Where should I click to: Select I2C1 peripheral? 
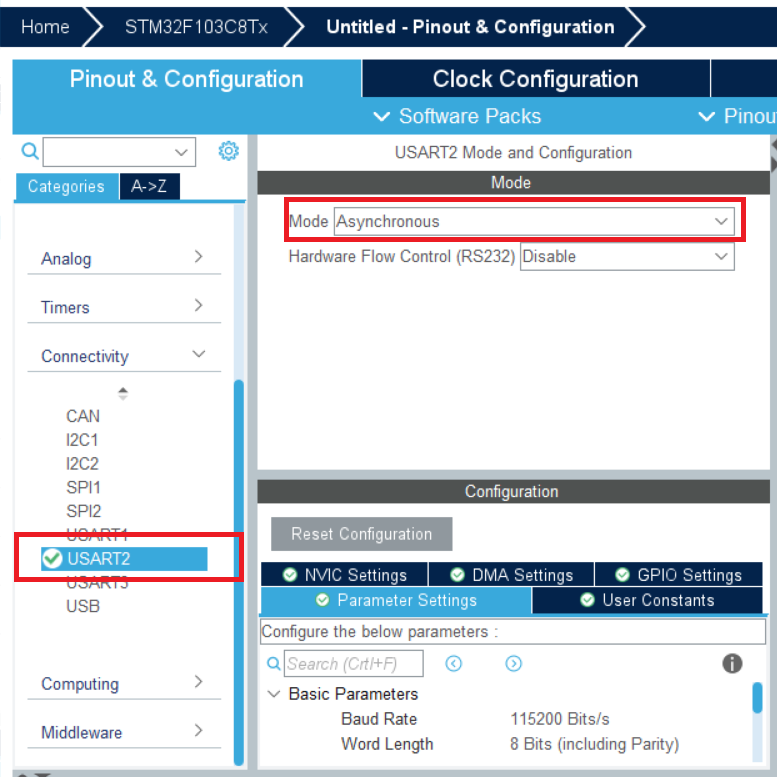[82, 440]
